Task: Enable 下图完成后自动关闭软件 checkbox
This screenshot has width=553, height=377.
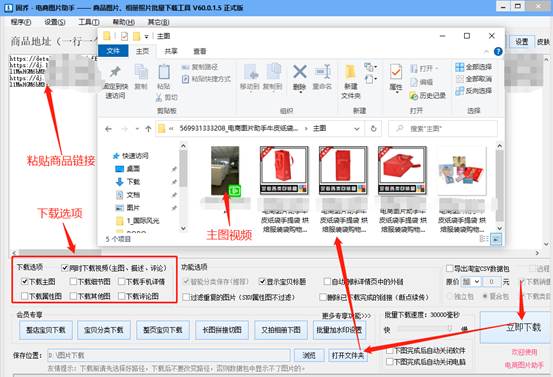Action: click(x=389, y=351)
